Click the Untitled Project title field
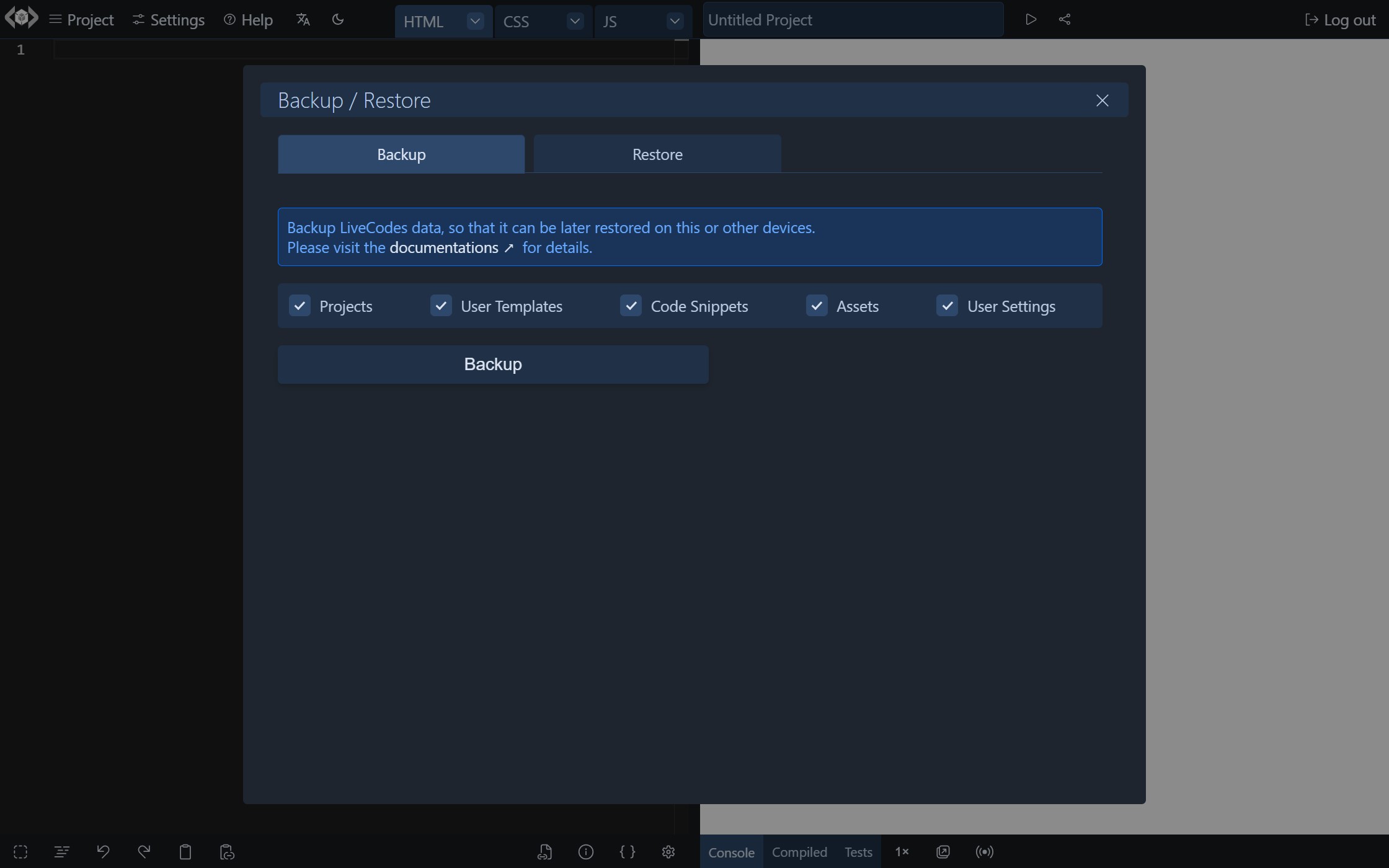1389x868 pixels. pos(853,19)
